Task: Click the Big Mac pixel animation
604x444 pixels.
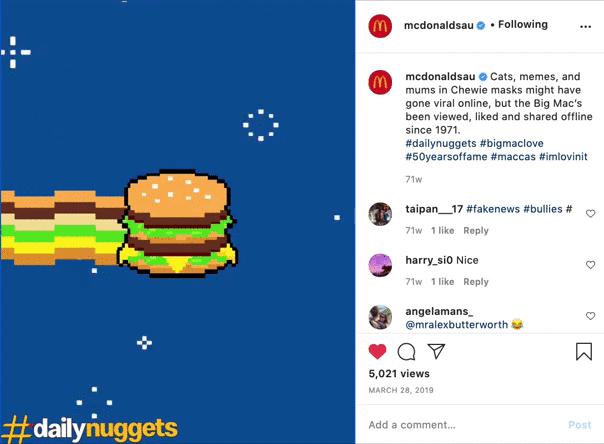Action: coord(177,223)
